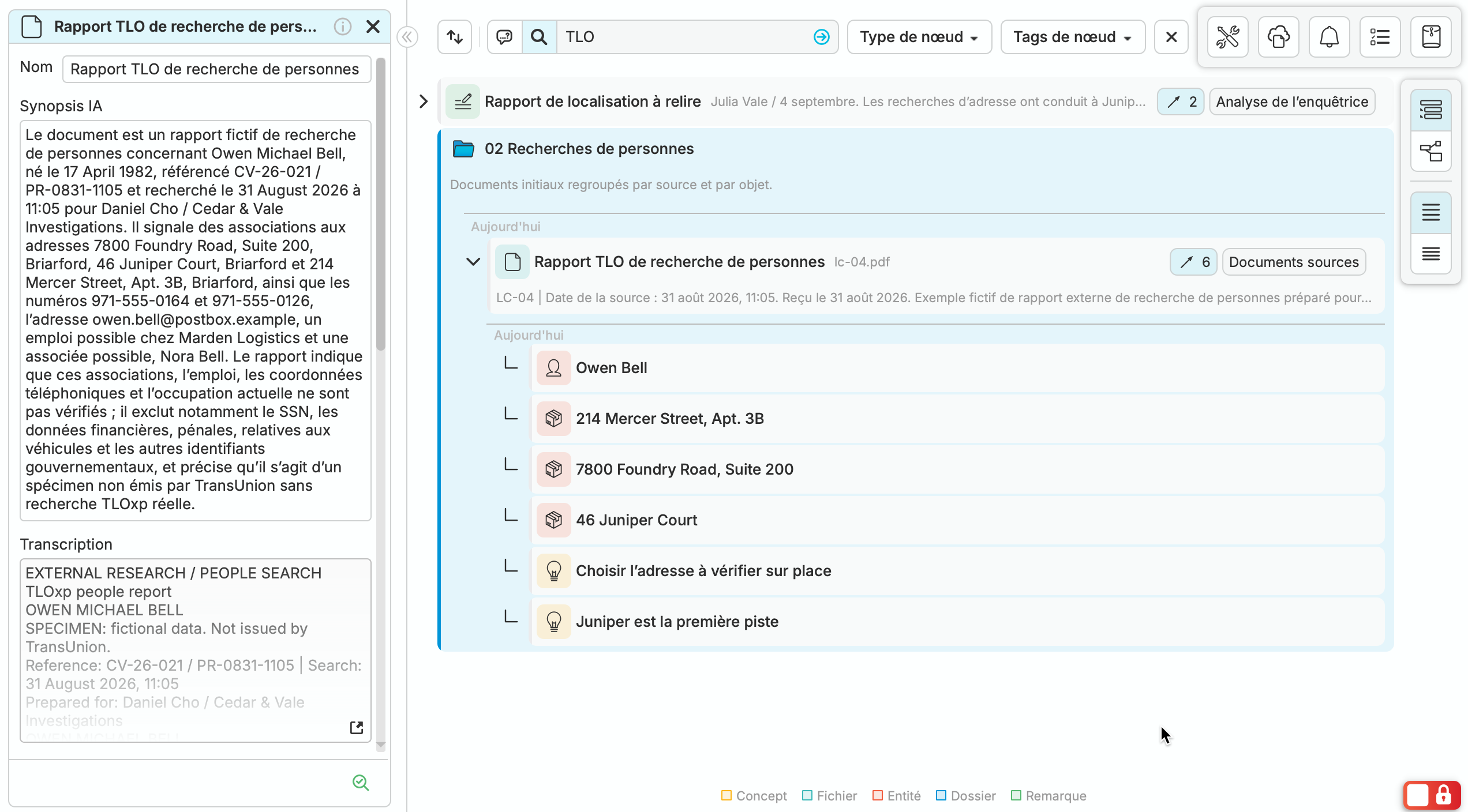Click the Nom input field

click(x=216, y=69)
